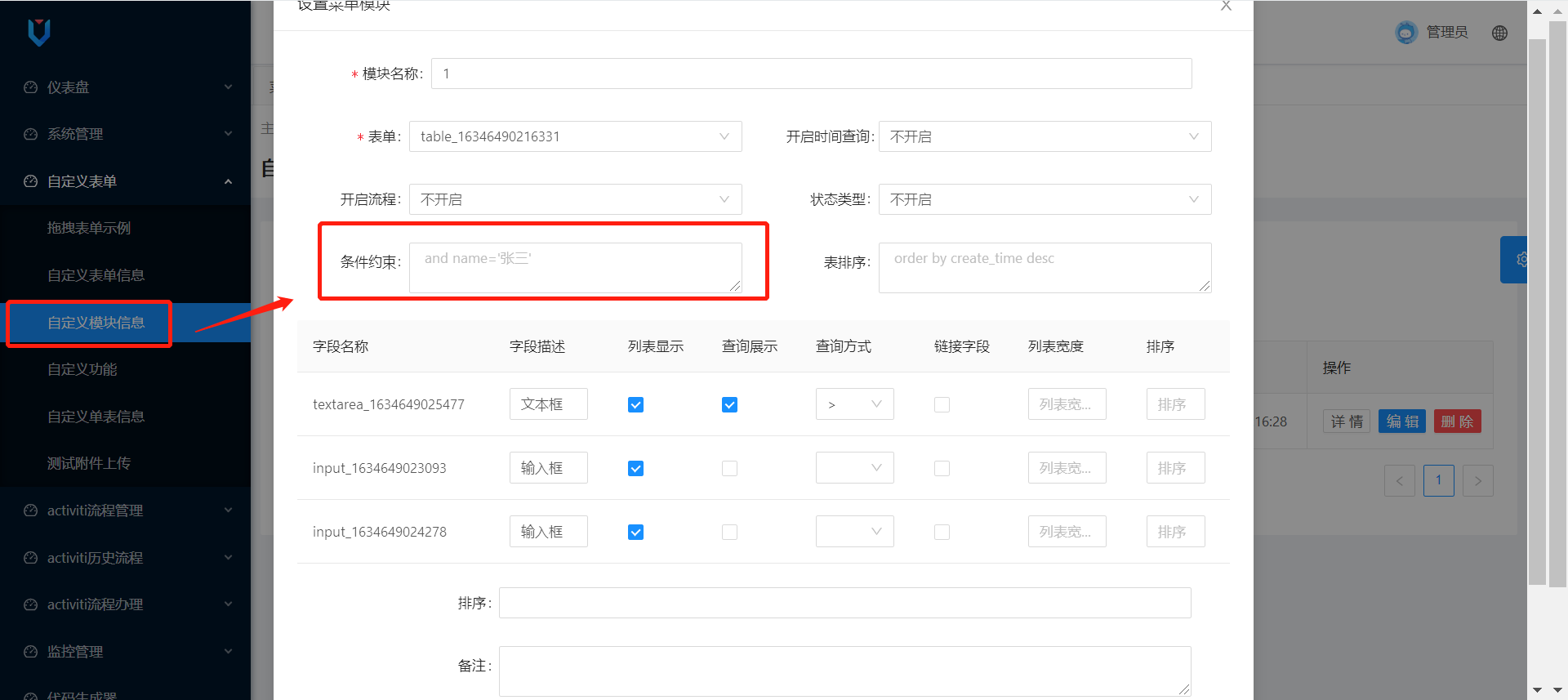Click 字段描述 field for textarea row
Image resolution: width=1568 pixels, height=700 pixels.
(548, 404)
